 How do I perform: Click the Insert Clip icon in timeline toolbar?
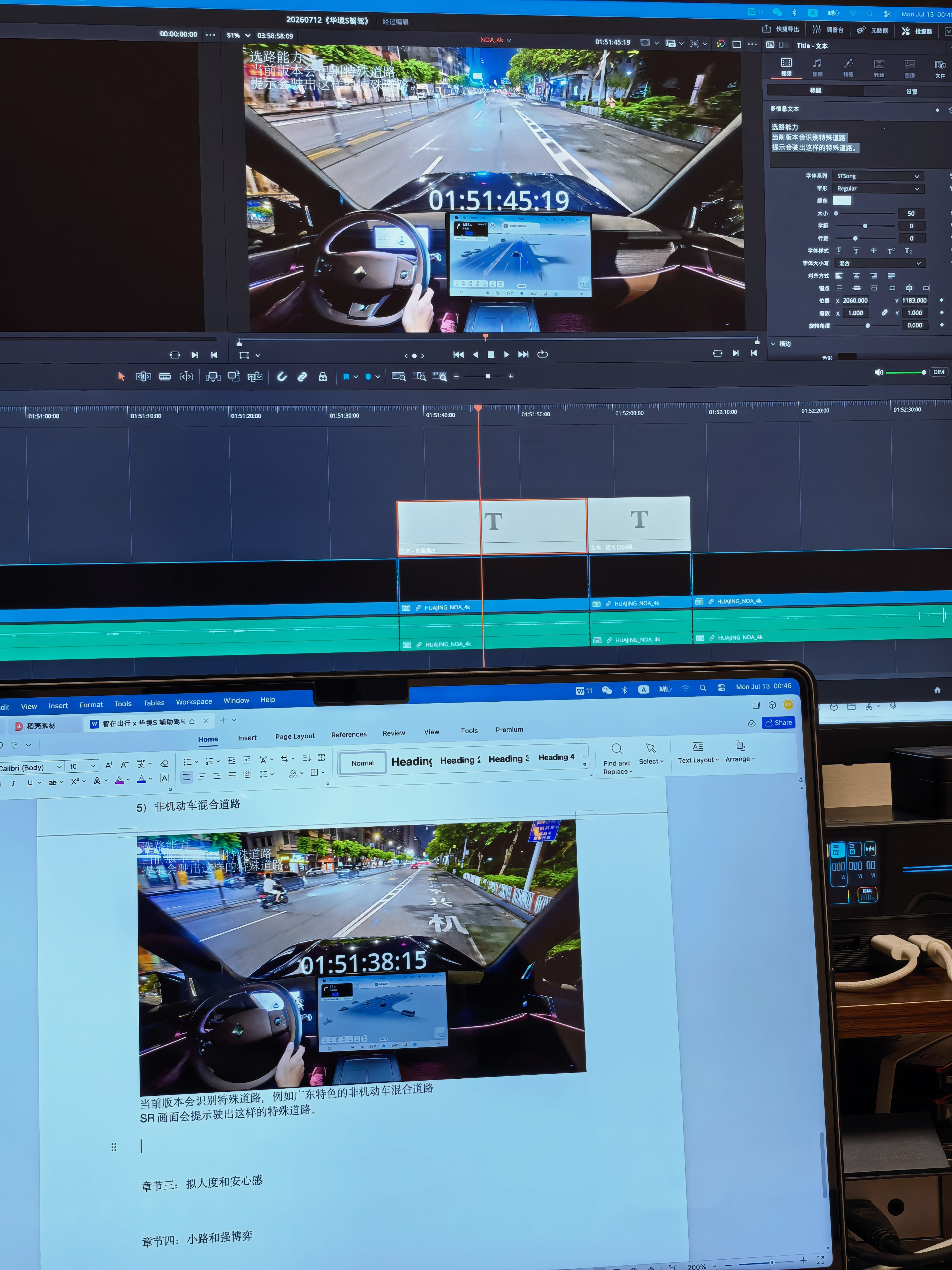213,377
